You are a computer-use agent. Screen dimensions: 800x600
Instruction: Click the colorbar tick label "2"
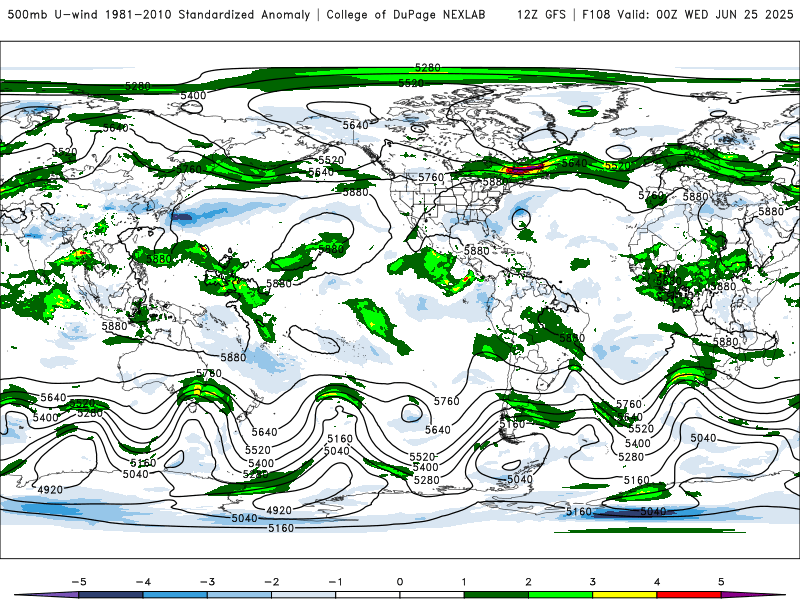(x=529, y=582)
